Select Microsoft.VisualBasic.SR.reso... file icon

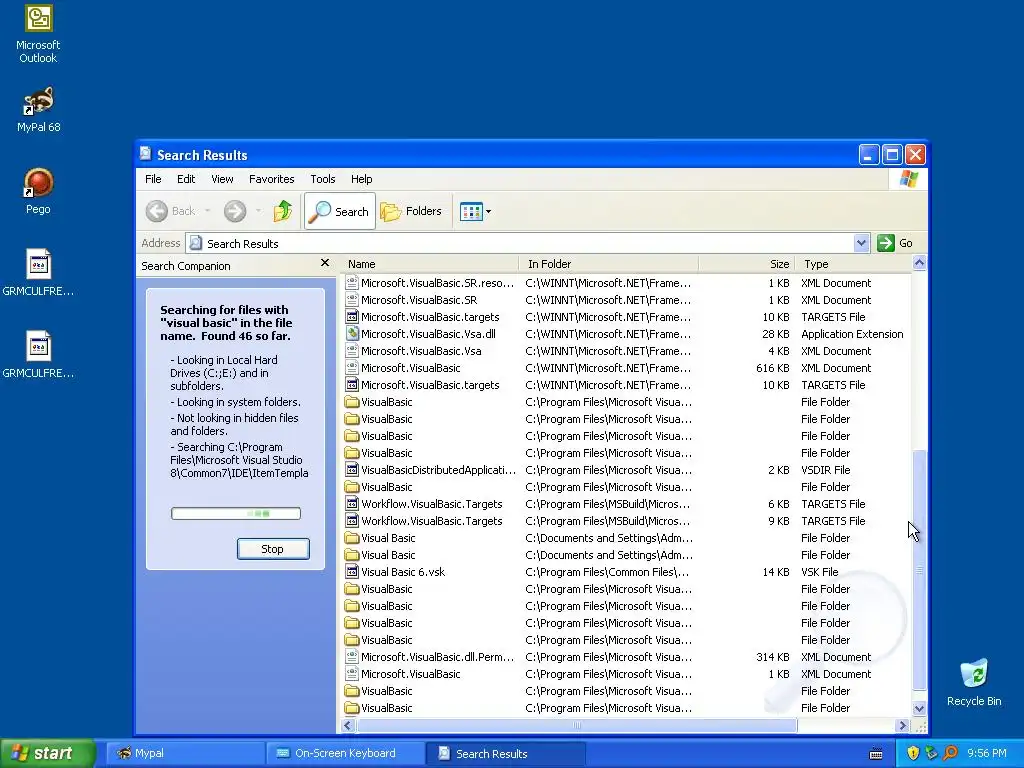coord(352,283)
